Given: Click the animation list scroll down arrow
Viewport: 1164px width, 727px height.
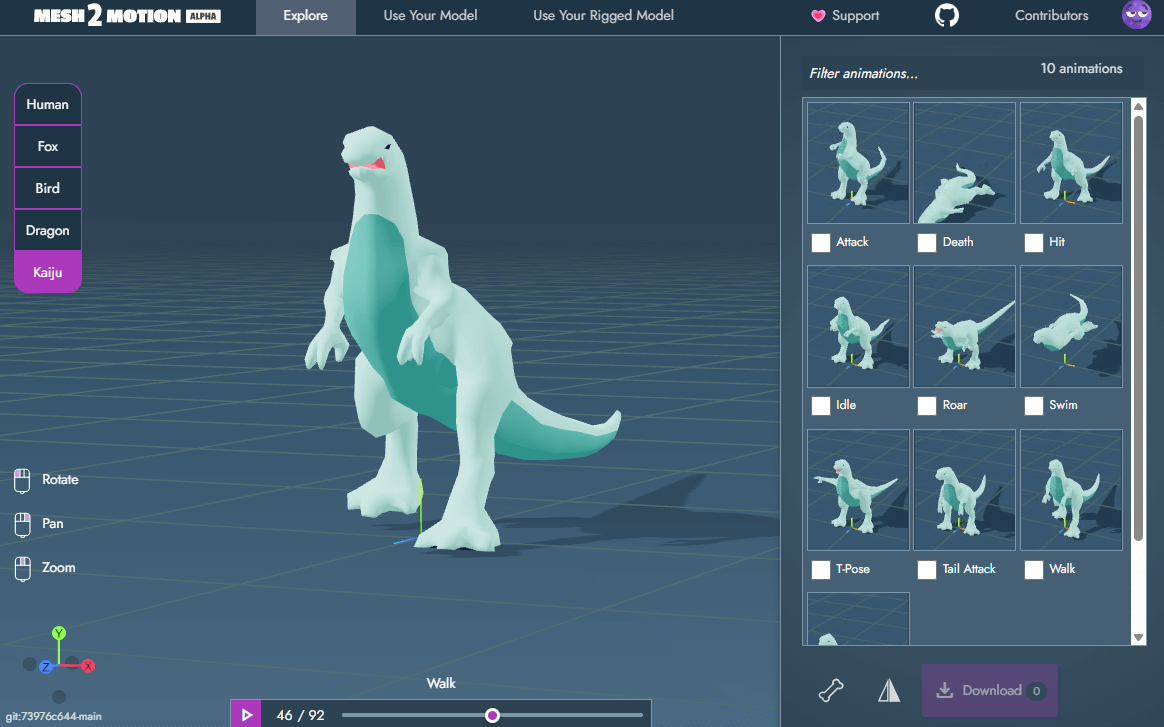Looking at the screenshot, I should pos(1138,637).
